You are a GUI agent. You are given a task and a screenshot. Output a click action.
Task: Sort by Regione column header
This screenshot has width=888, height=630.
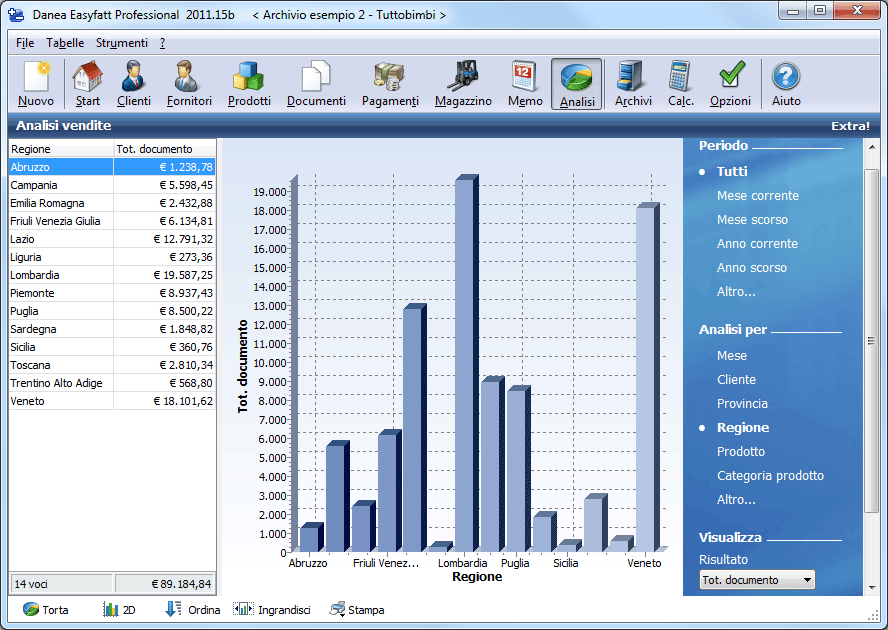[61, 149]
